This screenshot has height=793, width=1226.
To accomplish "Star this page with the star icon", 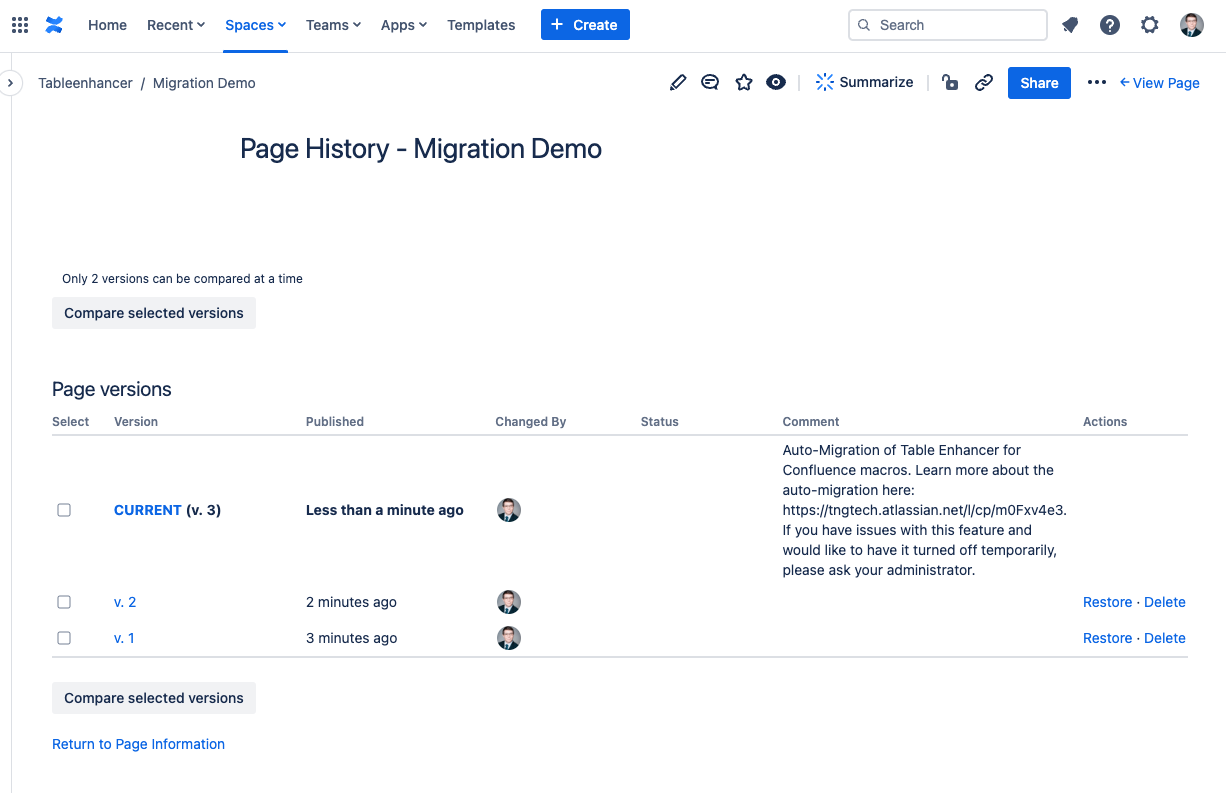I will tap(743, 83).
